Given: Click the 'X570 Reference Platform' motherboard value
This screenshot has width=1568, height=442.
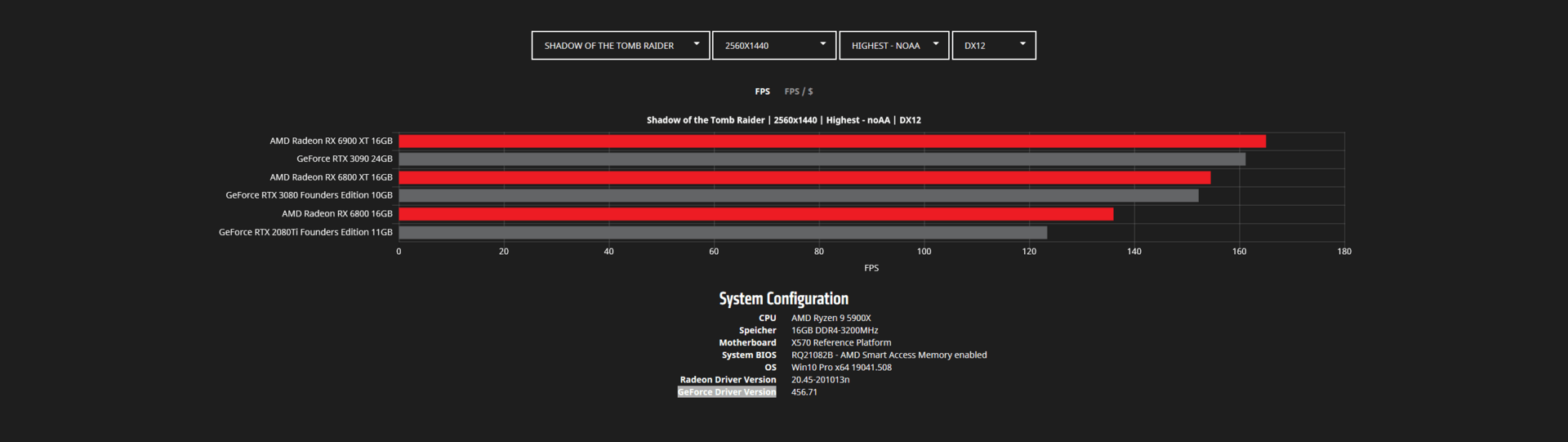Looking at the screenshot, I should (x=841, y=343).
